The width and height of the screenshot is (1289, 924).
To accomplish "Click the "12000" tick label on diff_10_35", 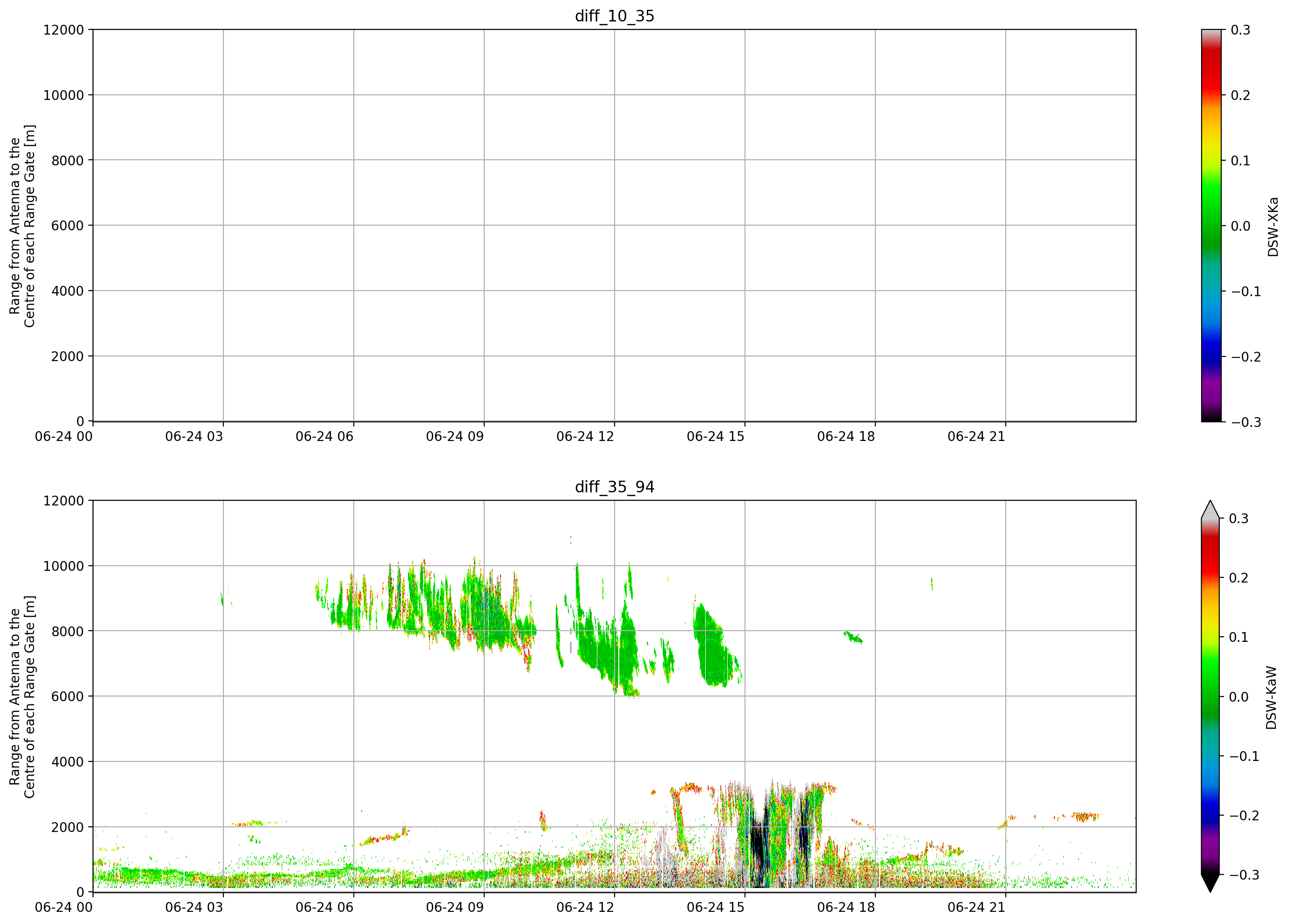I will (x=64, y=29).
